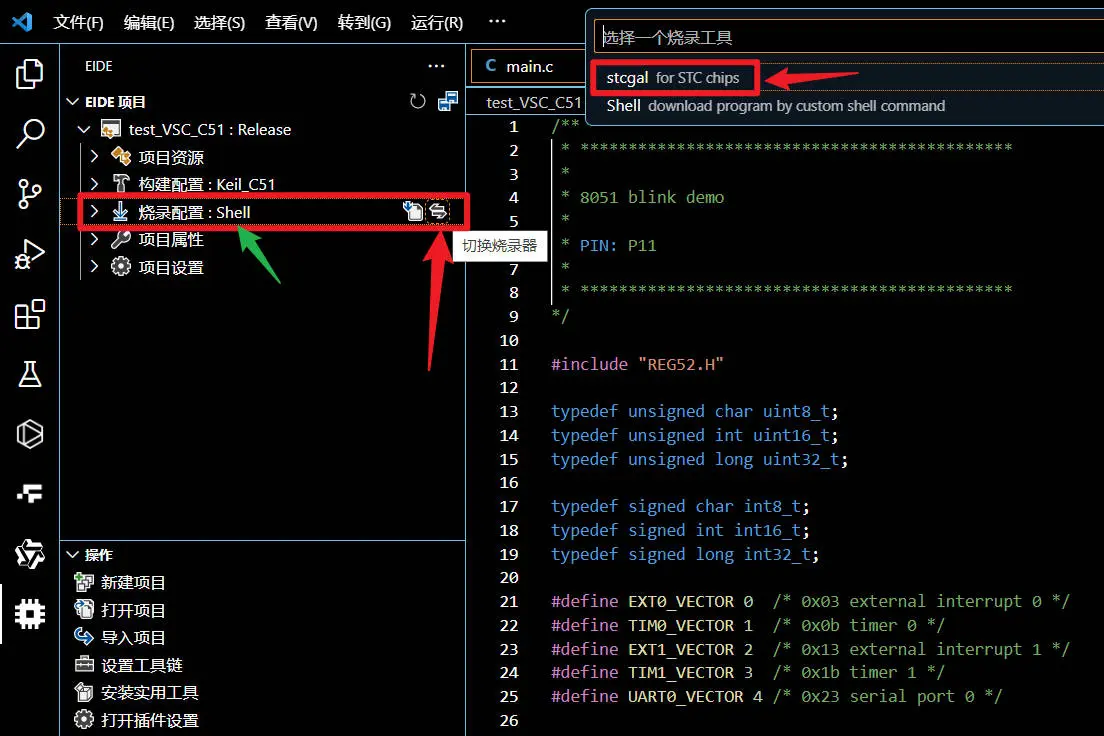Screen dimensions: 1104x736
Task: Click the #include "REG52.H" code line
Action: 637,364
